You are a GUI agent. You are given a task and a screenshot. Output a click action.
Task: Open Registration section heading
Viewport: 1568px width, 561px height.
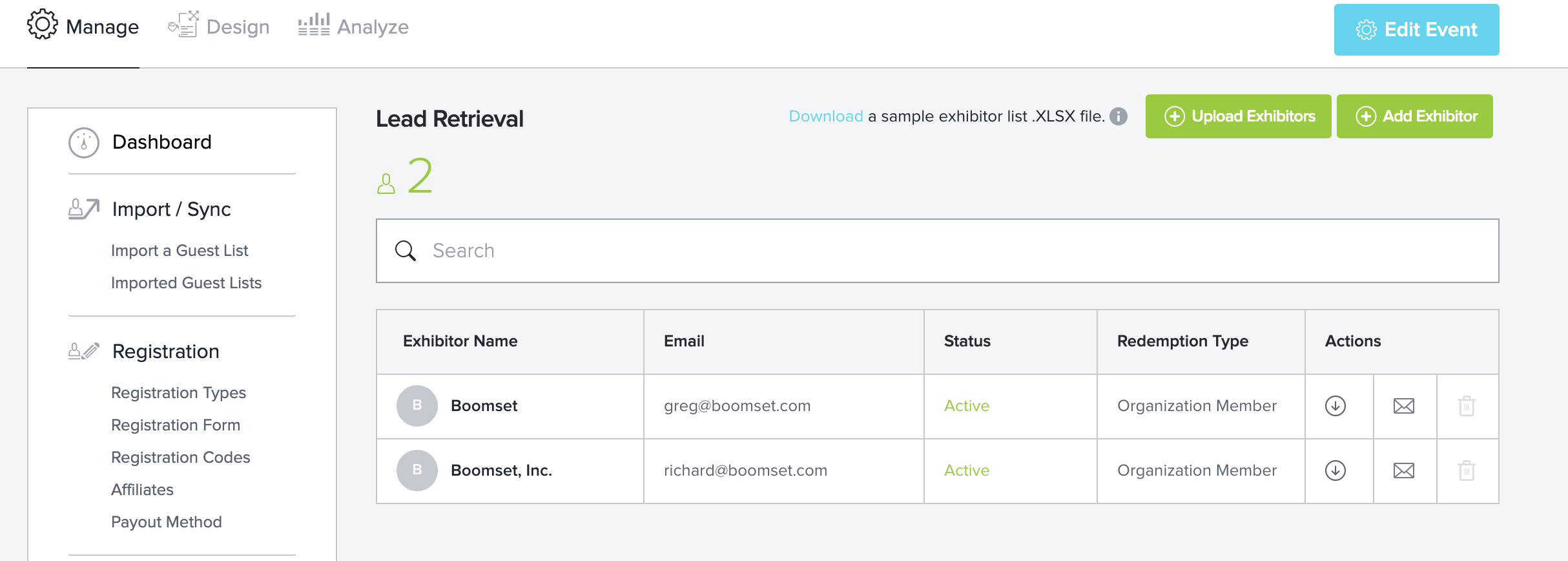coord(166,352)
